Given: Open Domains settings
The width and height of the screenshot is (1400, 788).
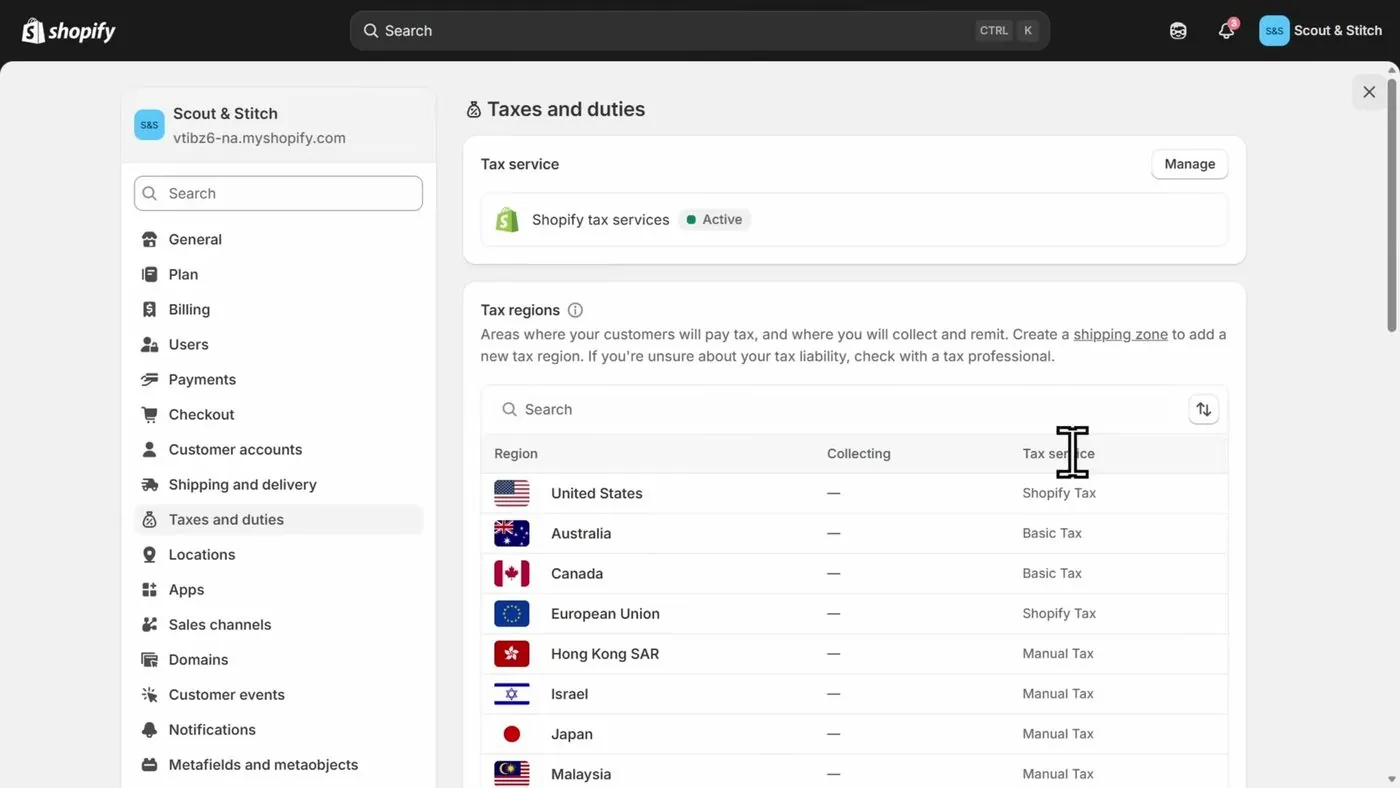Looking at the screenshot, I should pos(278,659).
